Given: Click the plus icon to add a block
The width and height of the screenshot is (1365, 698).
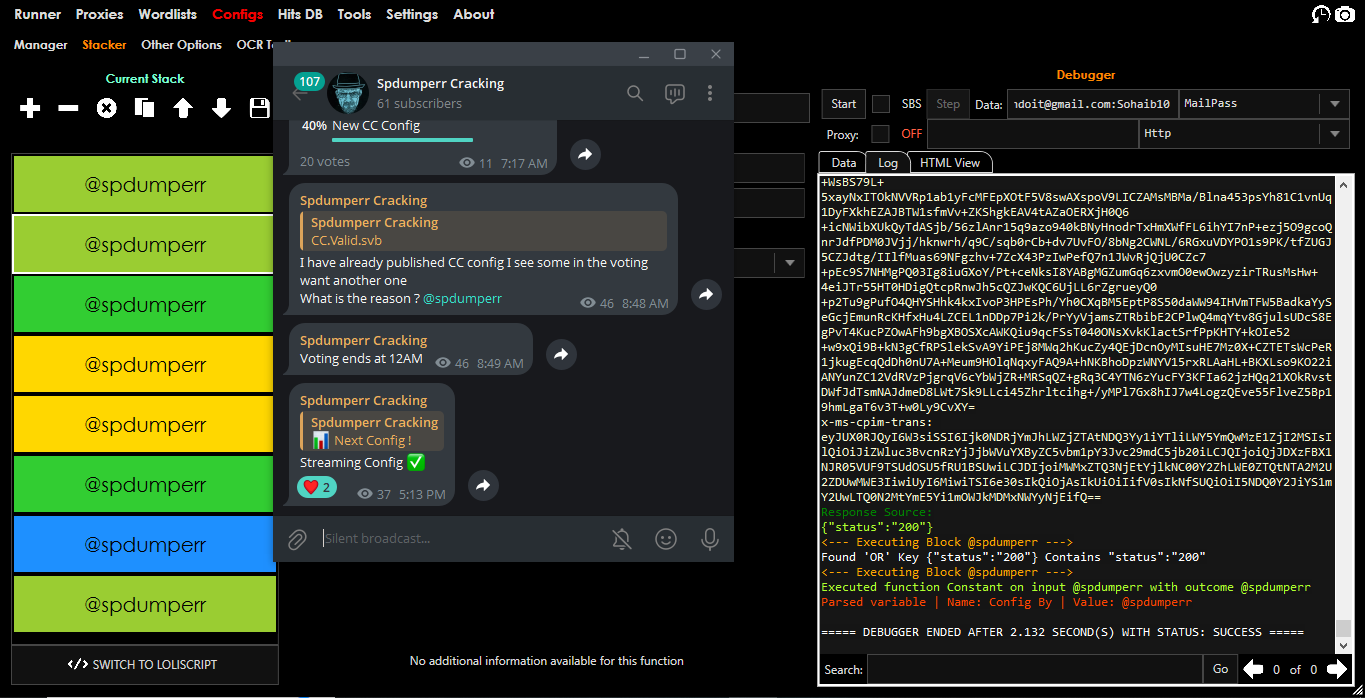Looking at the screenshot, I should 30,108.
